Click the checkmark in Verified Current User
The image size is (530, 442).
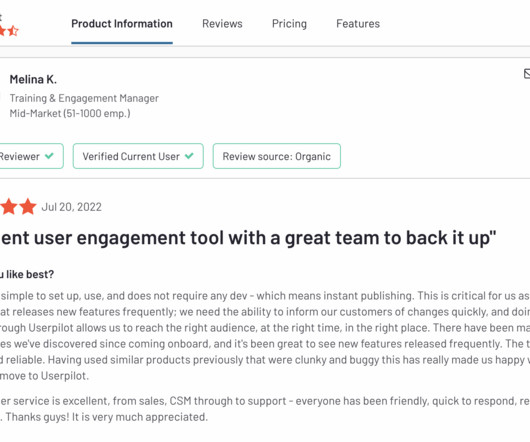[189, 156]
